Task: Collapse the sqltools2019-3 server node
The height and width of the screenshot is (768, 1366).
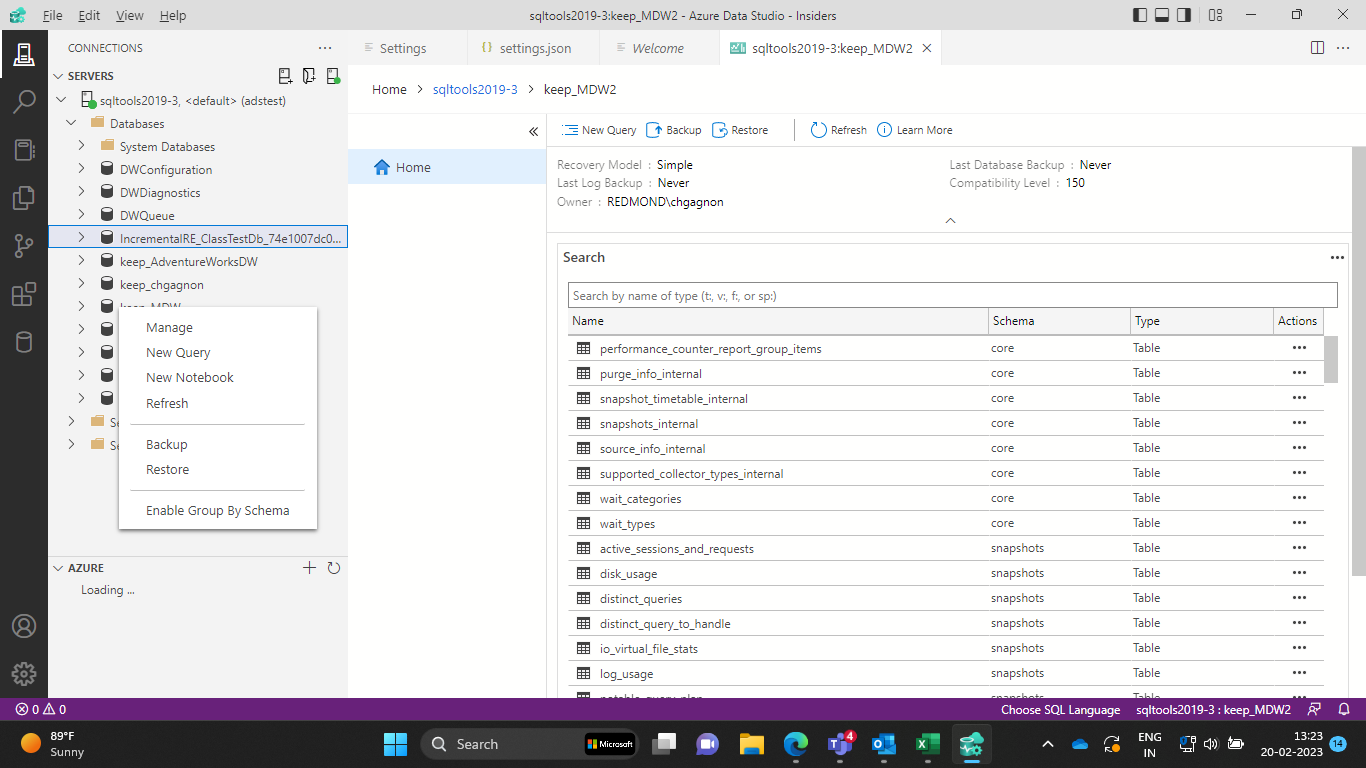Action: tap(61, 100)
